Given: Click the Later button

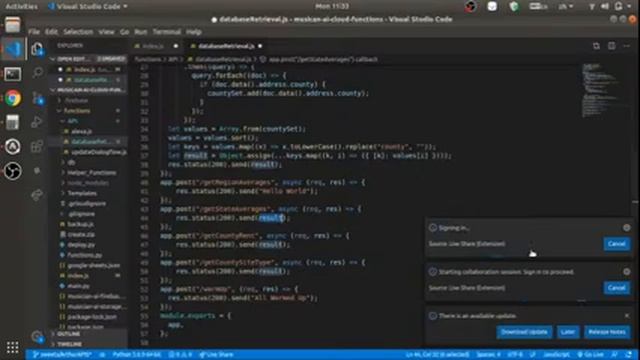Looking at the screenshot, I should 568,332.
